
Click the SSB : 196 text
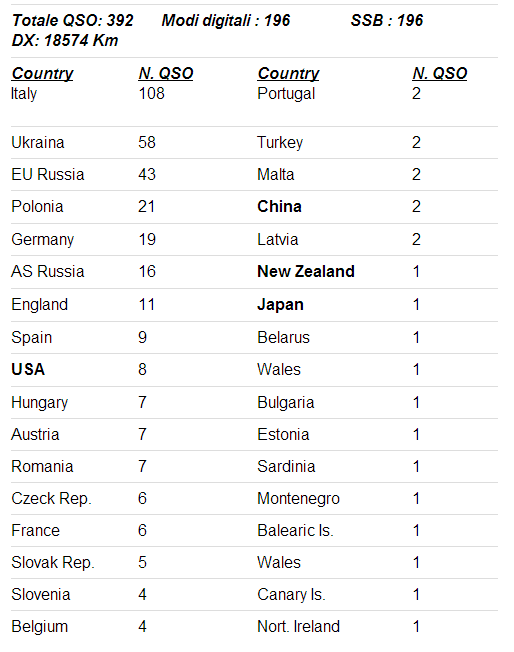click(387, 20)
